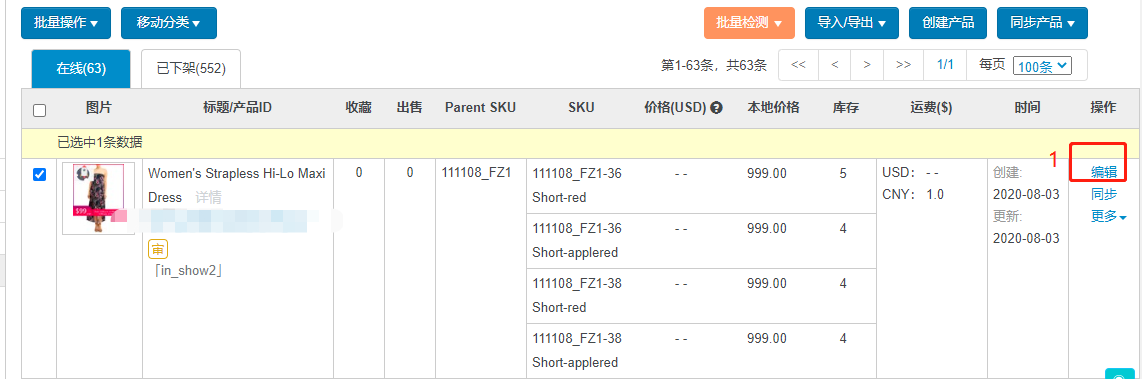
Task: Toggle the select-all checkbox in table header
Action: pos(40,110)
